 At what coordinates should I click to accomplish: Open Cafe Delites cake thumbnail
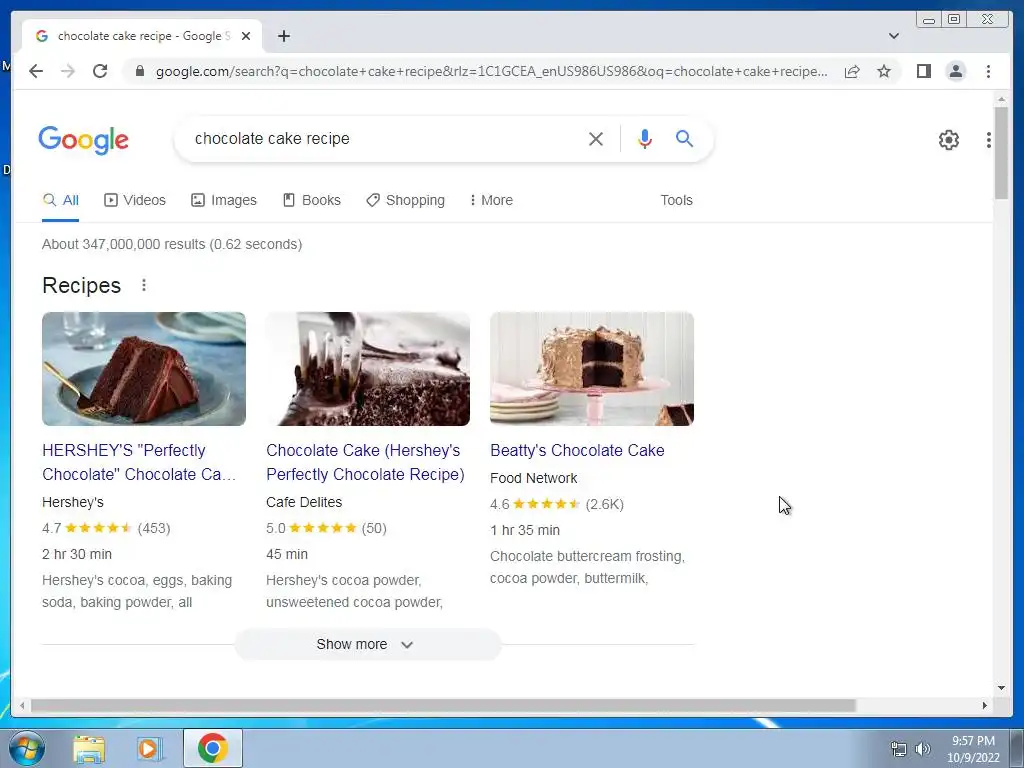368,369
